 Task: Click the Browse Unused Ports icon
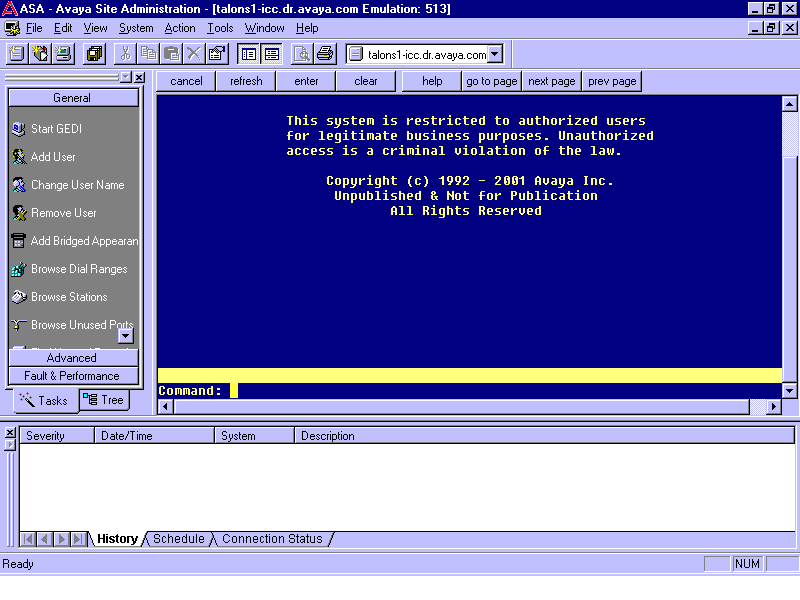pos(19,325)
